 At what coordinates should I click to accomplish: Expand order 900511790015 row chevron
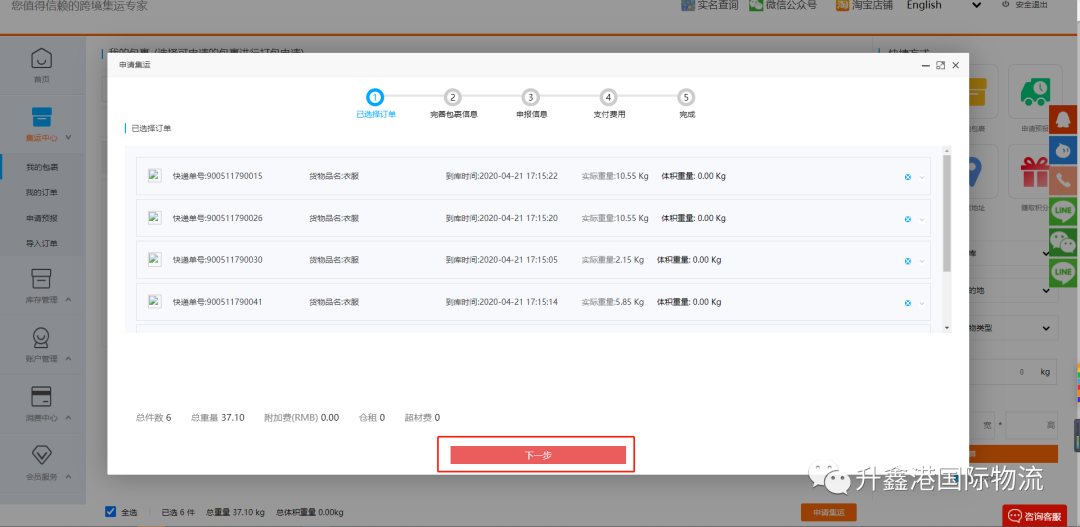[x=922, y=178]
